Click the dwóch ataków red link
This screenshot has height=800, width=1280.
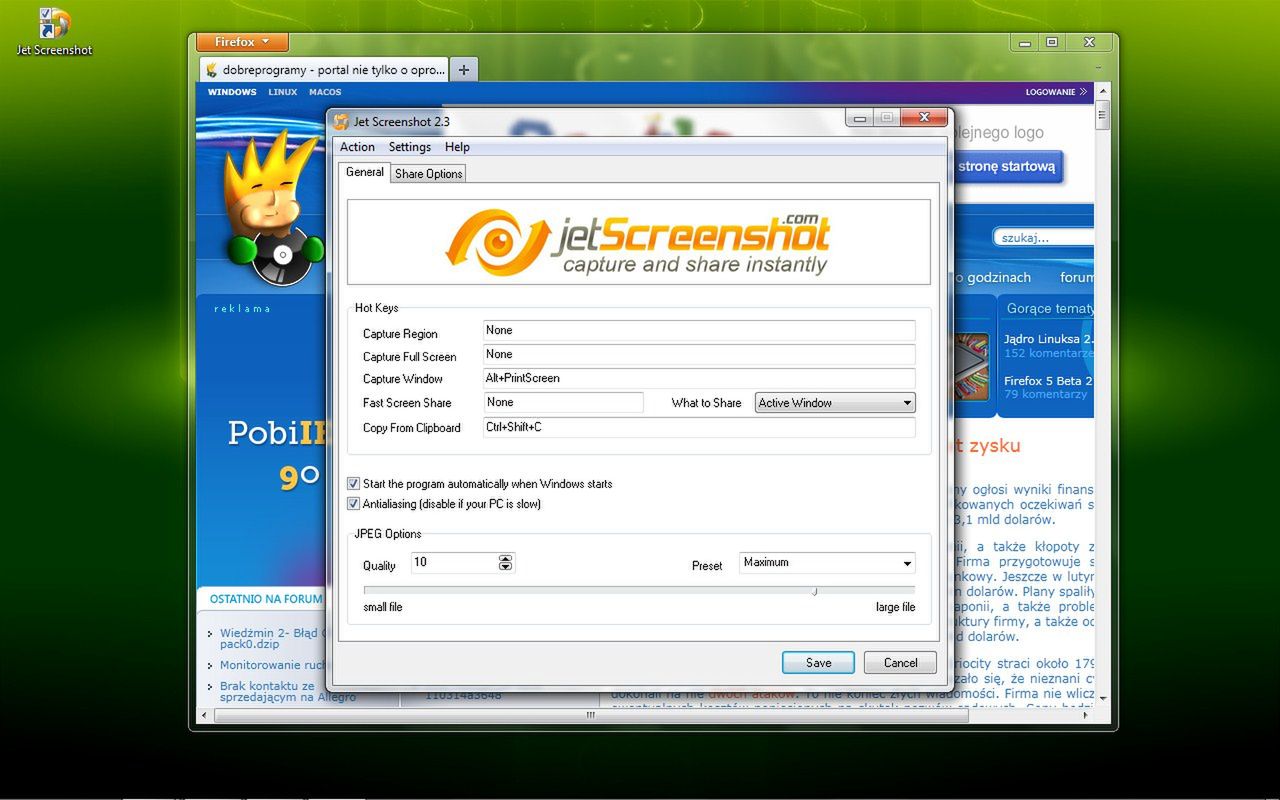[752, 693]
